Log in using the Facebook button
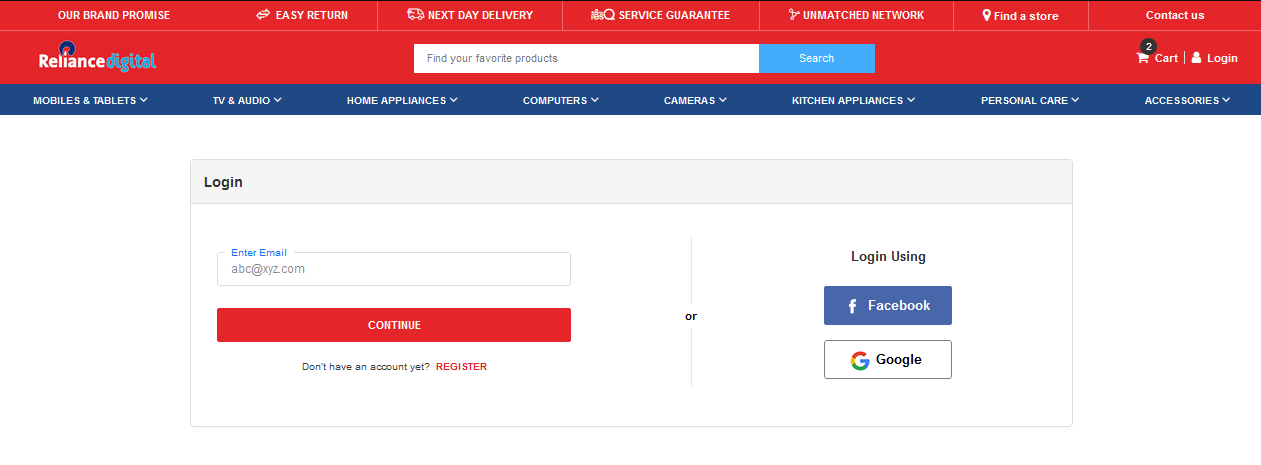This screenshot has height=465, width=1261. (888, 306)
